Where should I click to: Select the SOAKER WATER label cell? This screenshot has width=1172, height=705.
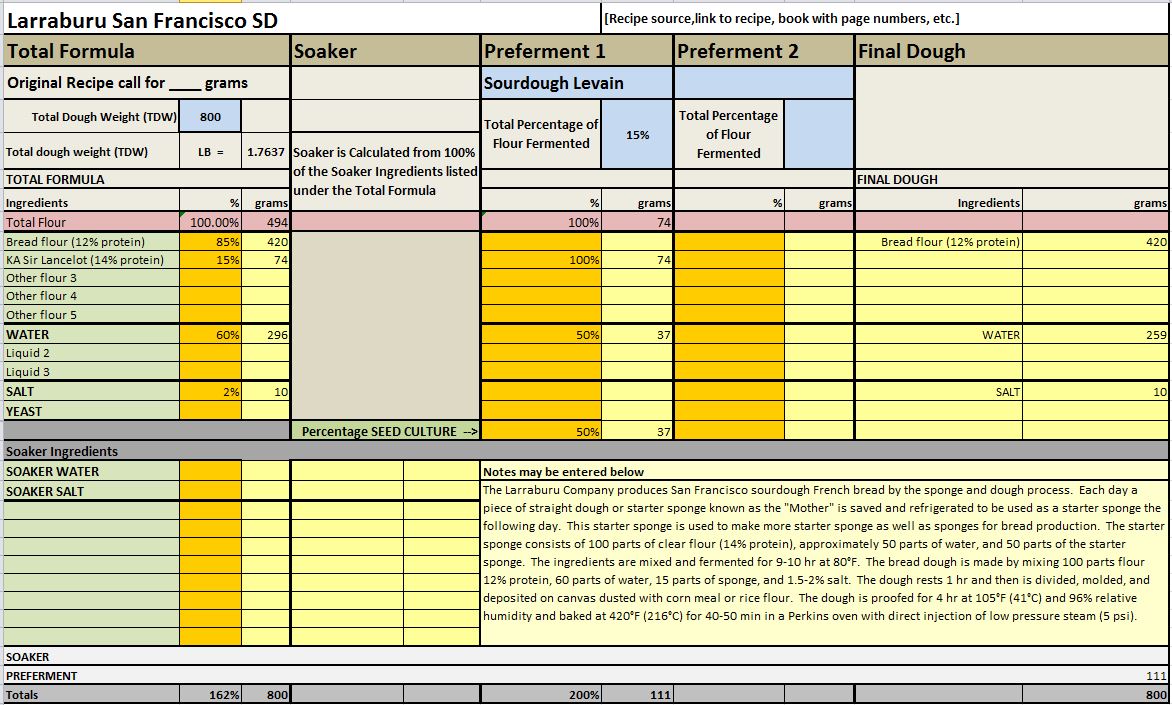(91, 471)
